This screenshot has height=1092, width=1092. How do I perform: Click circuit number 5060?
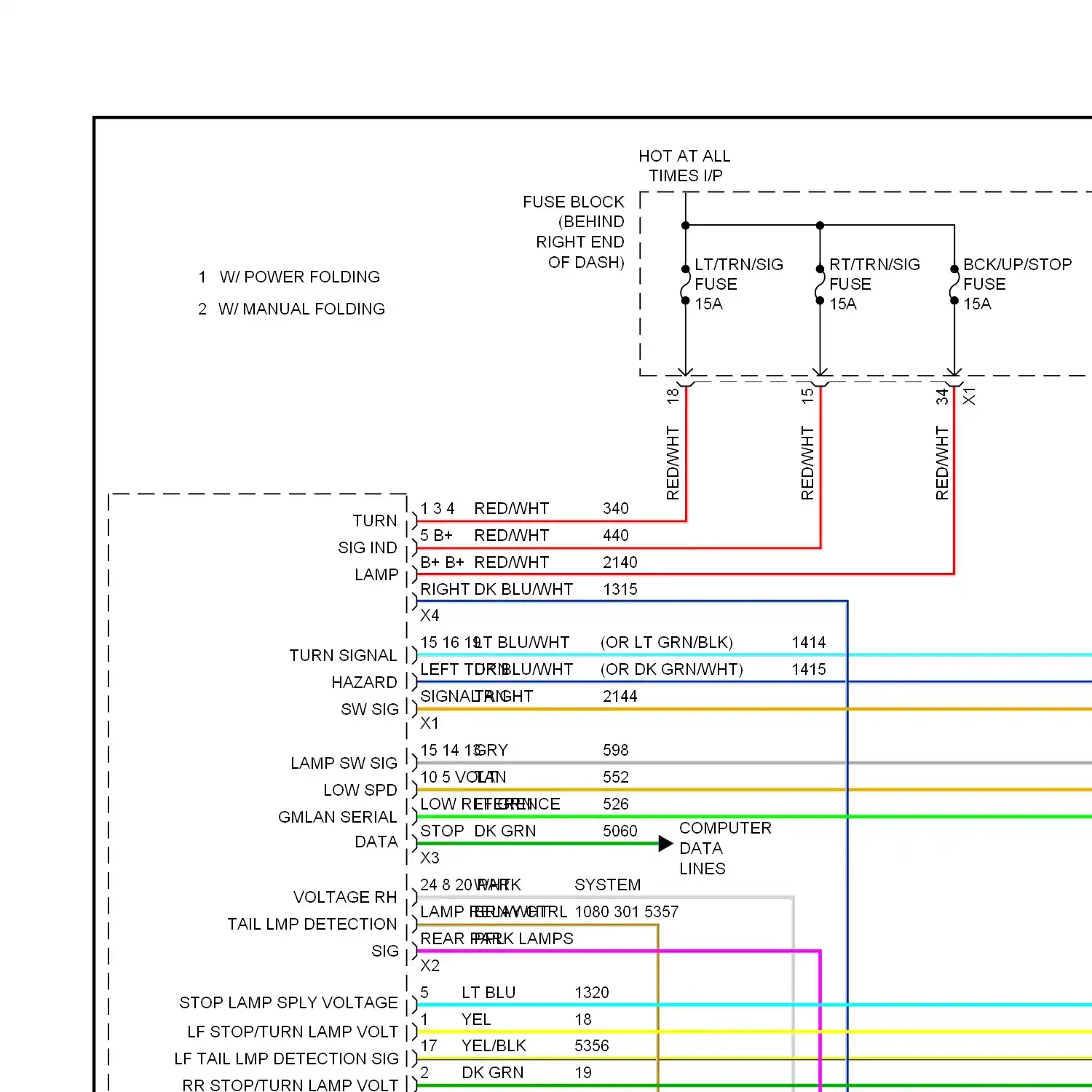pos(620,831)
